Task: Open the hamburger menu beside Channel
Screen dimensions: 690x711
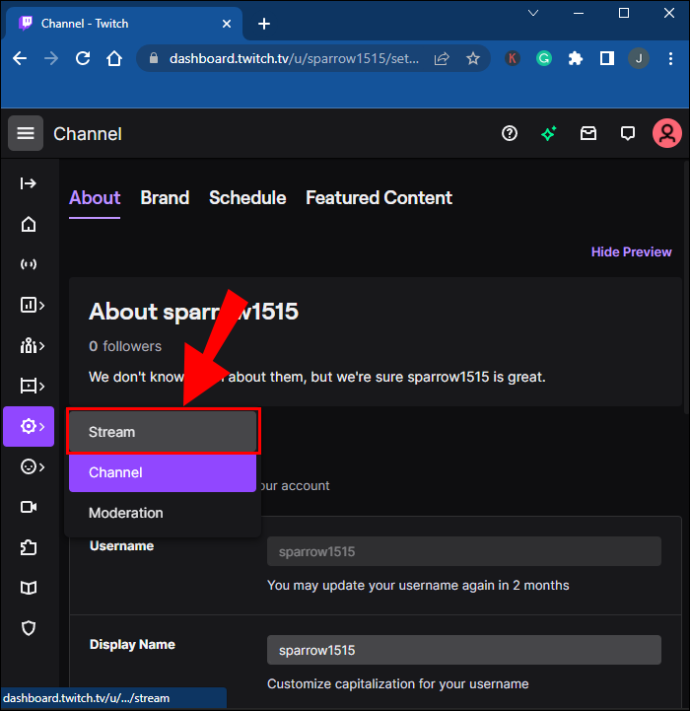Action: click(x=25, y=133)
